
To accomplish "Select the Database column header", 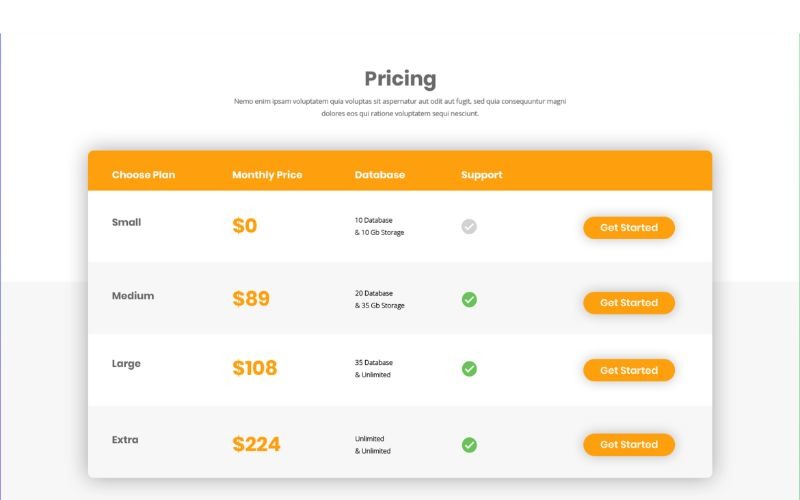I will coord(380,175).
